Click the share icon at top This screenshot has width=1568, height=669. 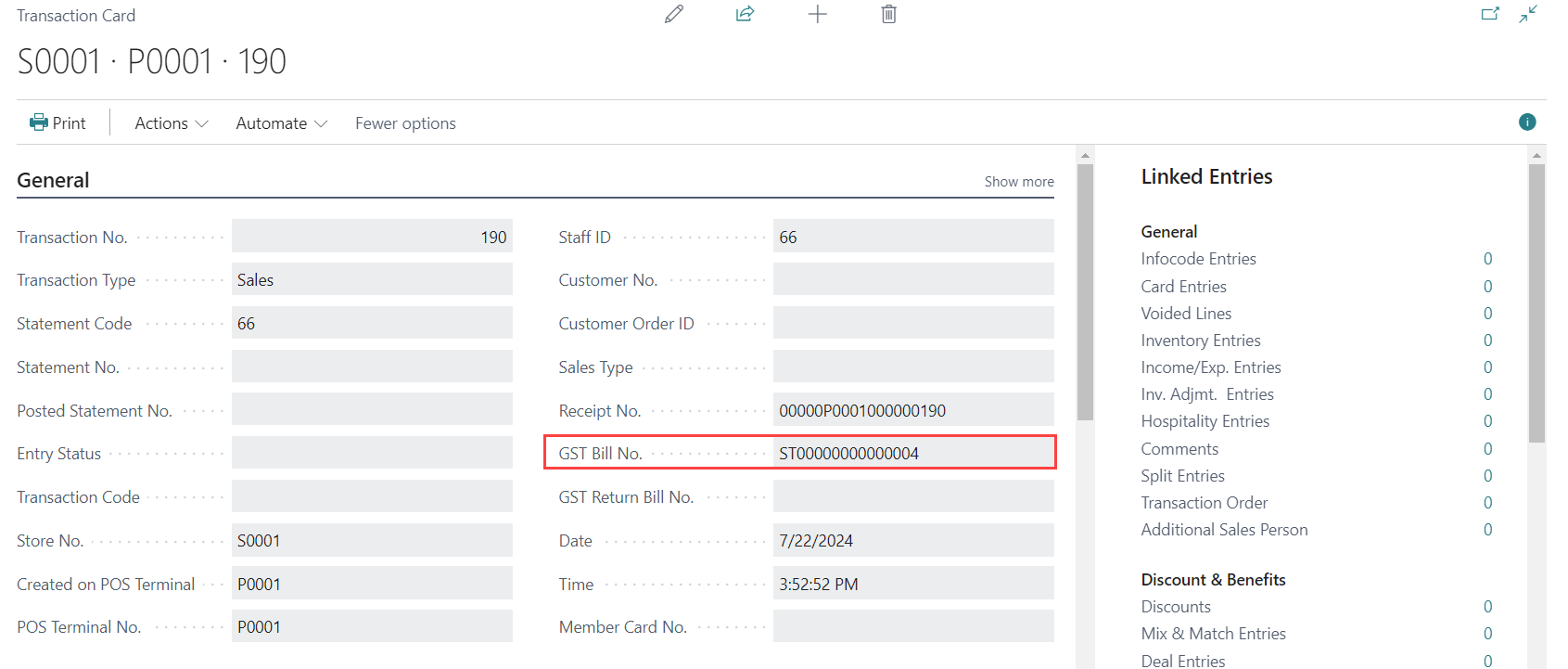point(746,14)
